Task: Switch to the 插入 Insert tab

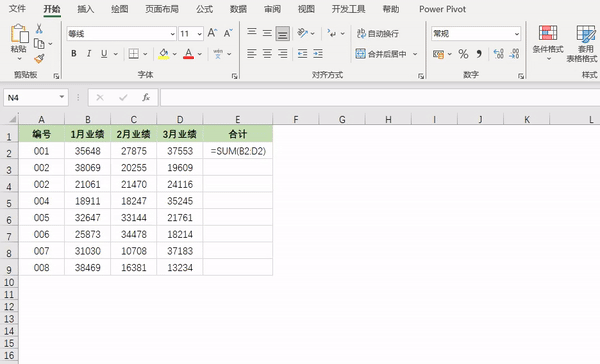Action: coord(85,9)
